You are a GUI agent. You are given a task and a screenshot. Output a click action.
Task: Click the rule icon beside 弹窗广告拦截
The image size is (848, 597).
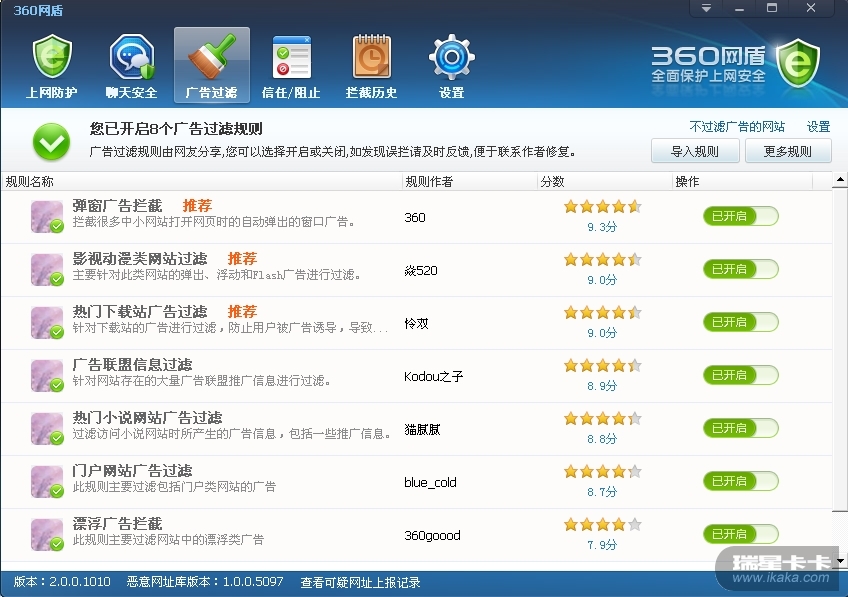point(47,217)
